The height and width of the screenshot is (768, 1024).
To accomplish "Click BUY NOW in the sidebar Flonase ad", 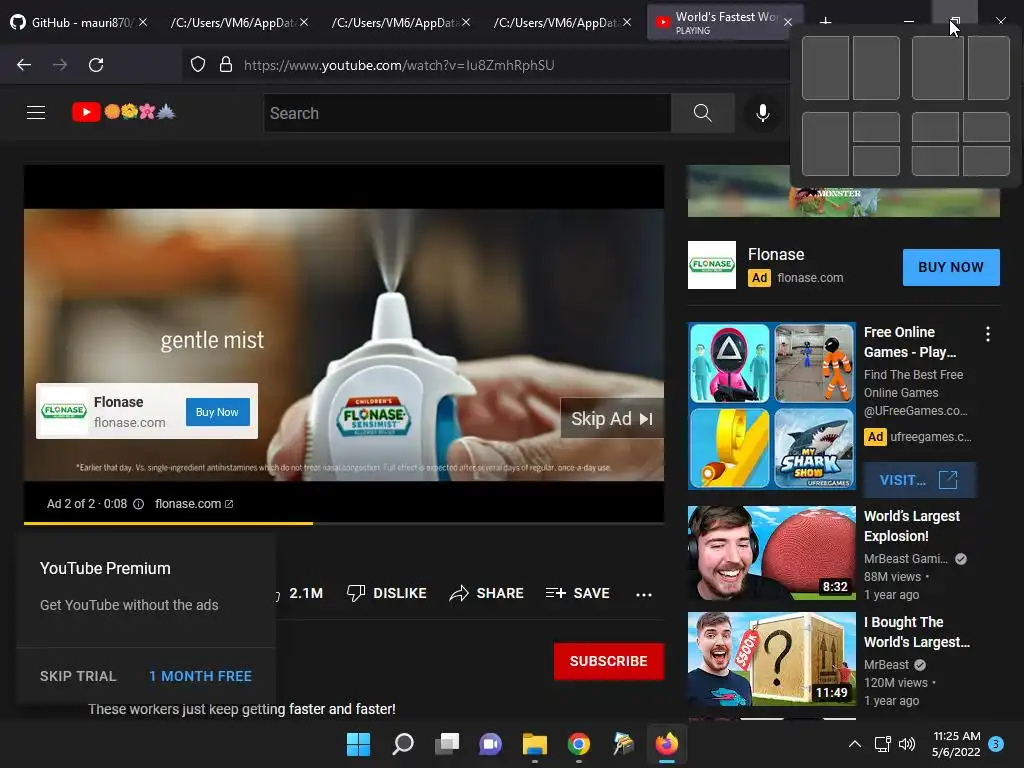I will tap(951, 267).
